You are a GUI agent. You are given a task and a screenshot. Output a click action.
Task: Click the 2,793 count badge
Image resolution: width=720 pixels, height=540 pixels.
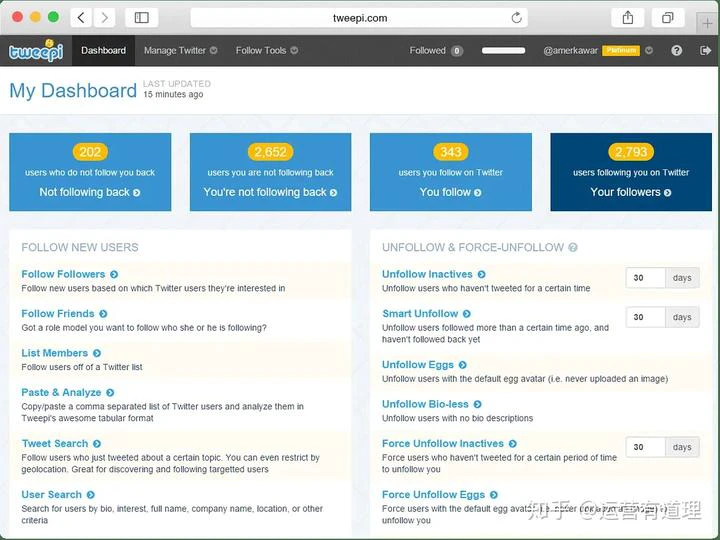coord(631,152)
